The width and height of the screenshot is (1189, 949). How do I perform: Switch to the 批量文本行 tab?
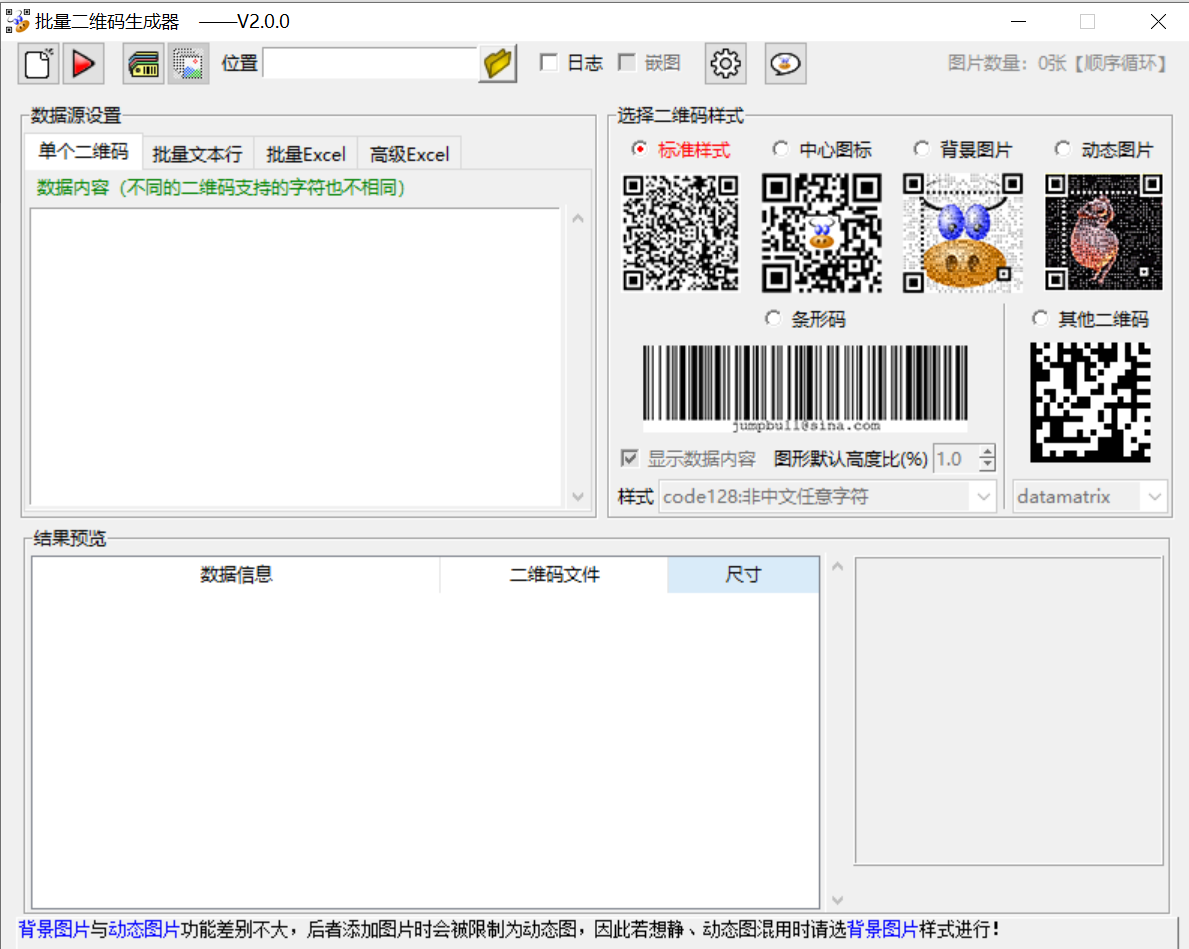(197, 153)
